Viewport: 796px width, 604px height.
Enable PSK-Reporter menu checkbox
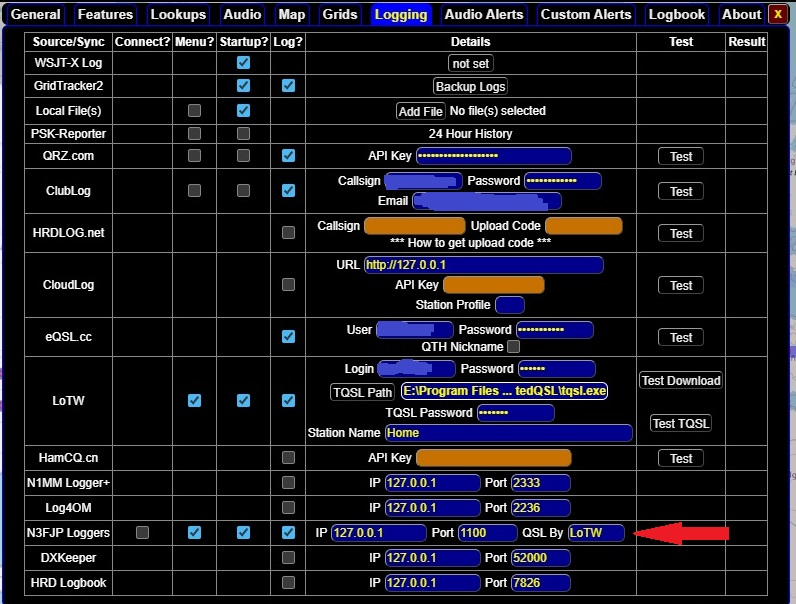click(x=194, y=133)
